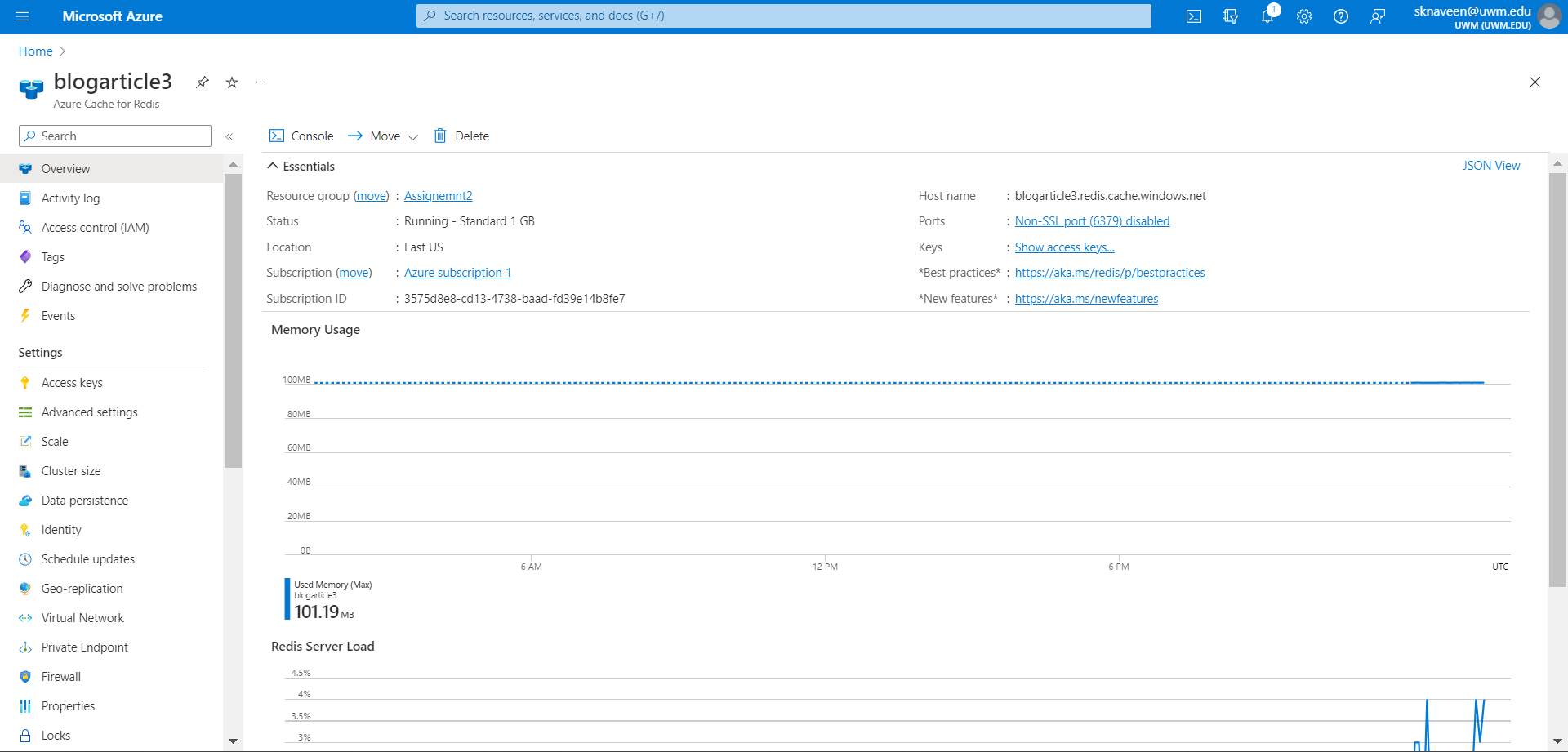
Task: Open the Help pane
Action: (1340, 16)
